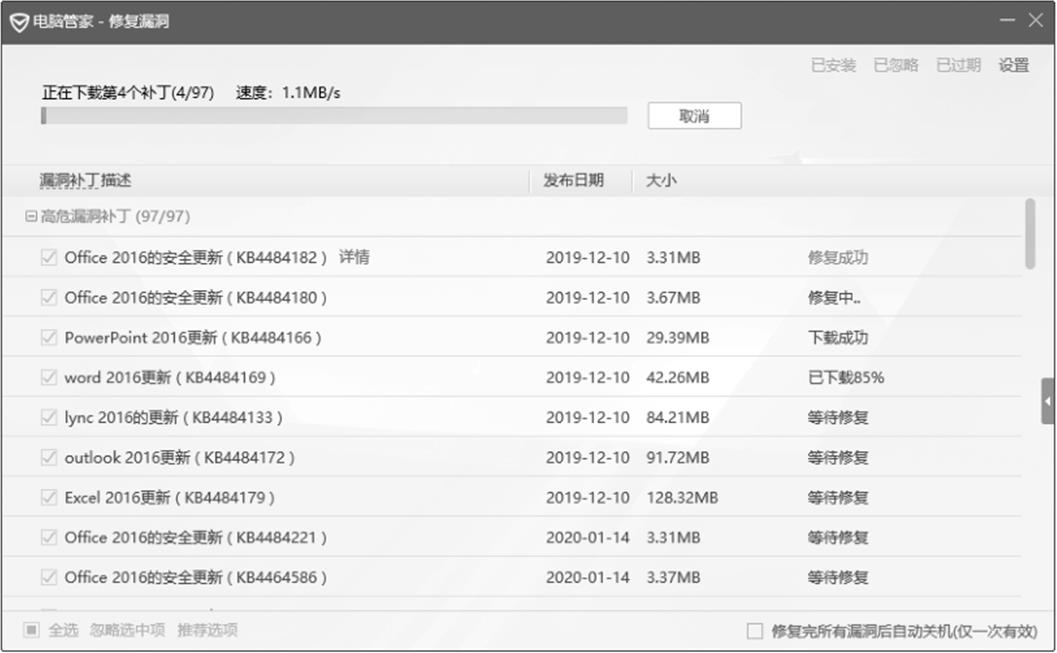Viewport: 1057px width, 653px height.
Task: Toggle the 全选 checkbox
Action: 31,630
